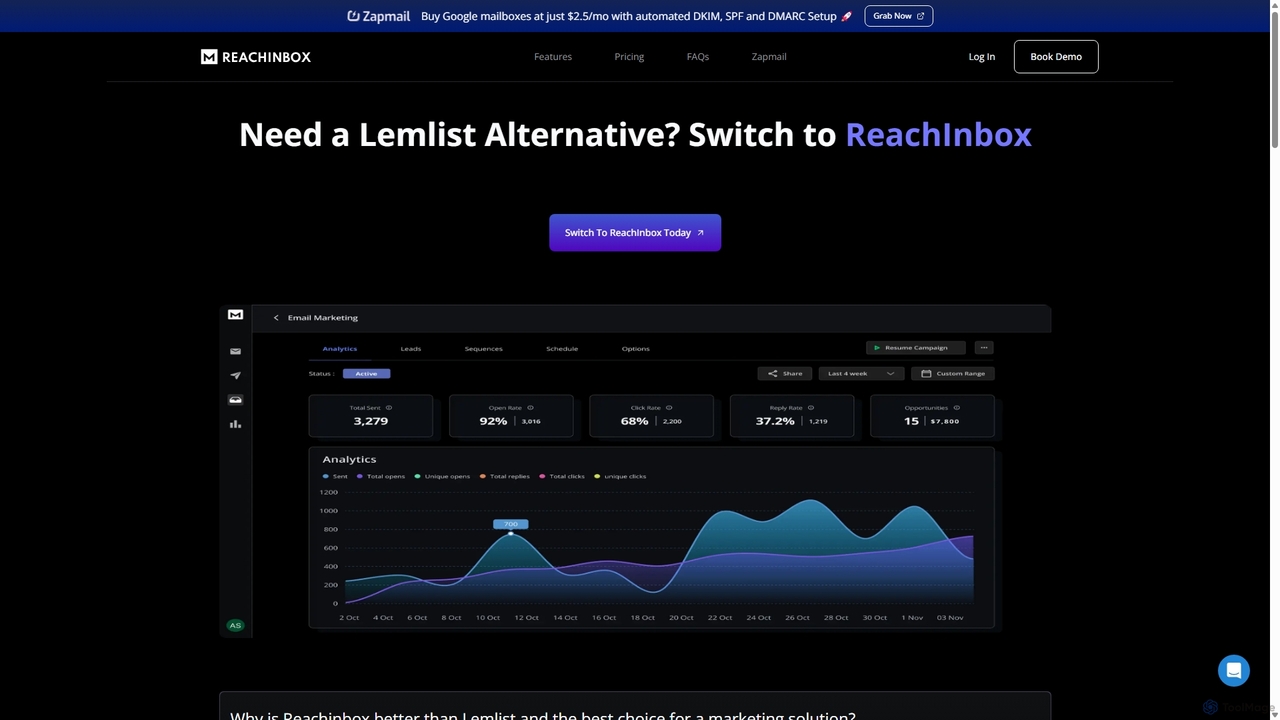Viewport: 1280px width, 720px height.
Task: Switch to the Analytics tab
Action: pos(340,349)
